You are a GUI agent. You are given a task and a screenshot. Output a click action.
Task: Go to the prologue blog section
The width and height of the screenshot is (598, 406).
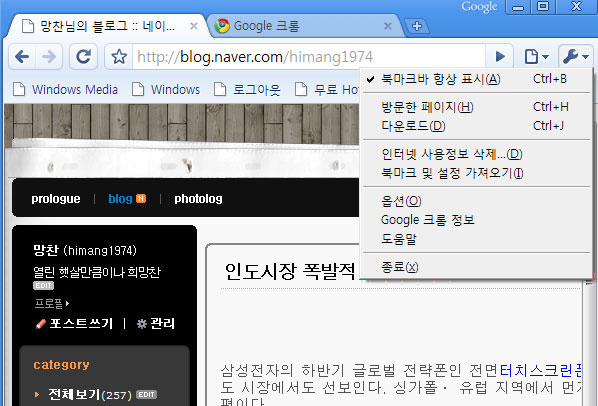click(56, 199)
